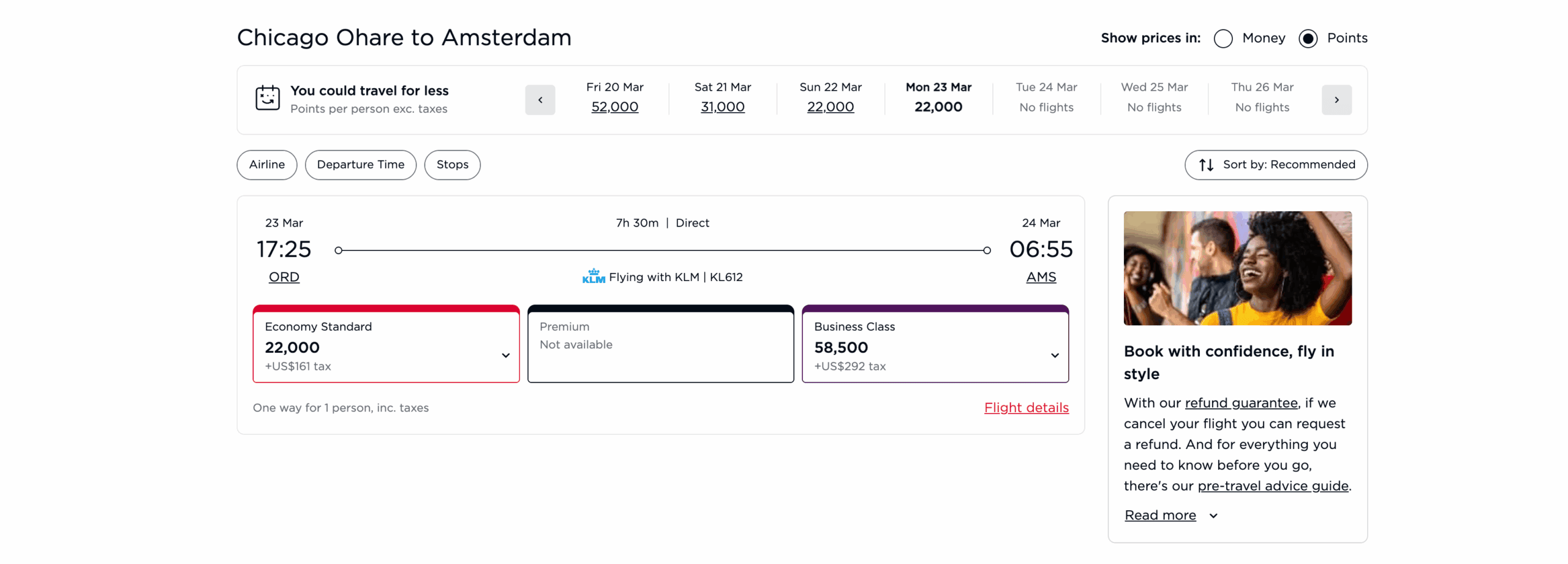
Task: Click the KLM airline logo
Action: tap(593, 277)
